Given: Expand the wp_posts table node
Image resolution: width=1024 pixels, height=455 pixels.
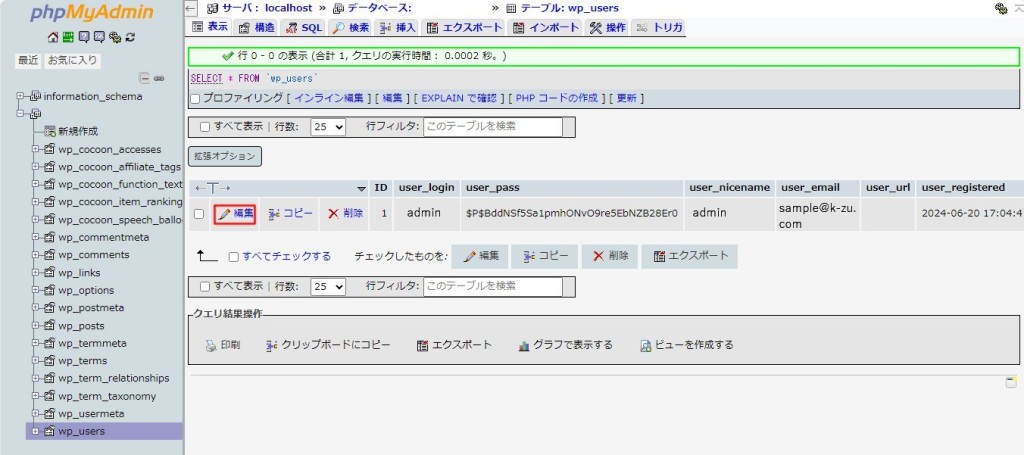Looking at the screenshot, I should [x=36, y=326].
